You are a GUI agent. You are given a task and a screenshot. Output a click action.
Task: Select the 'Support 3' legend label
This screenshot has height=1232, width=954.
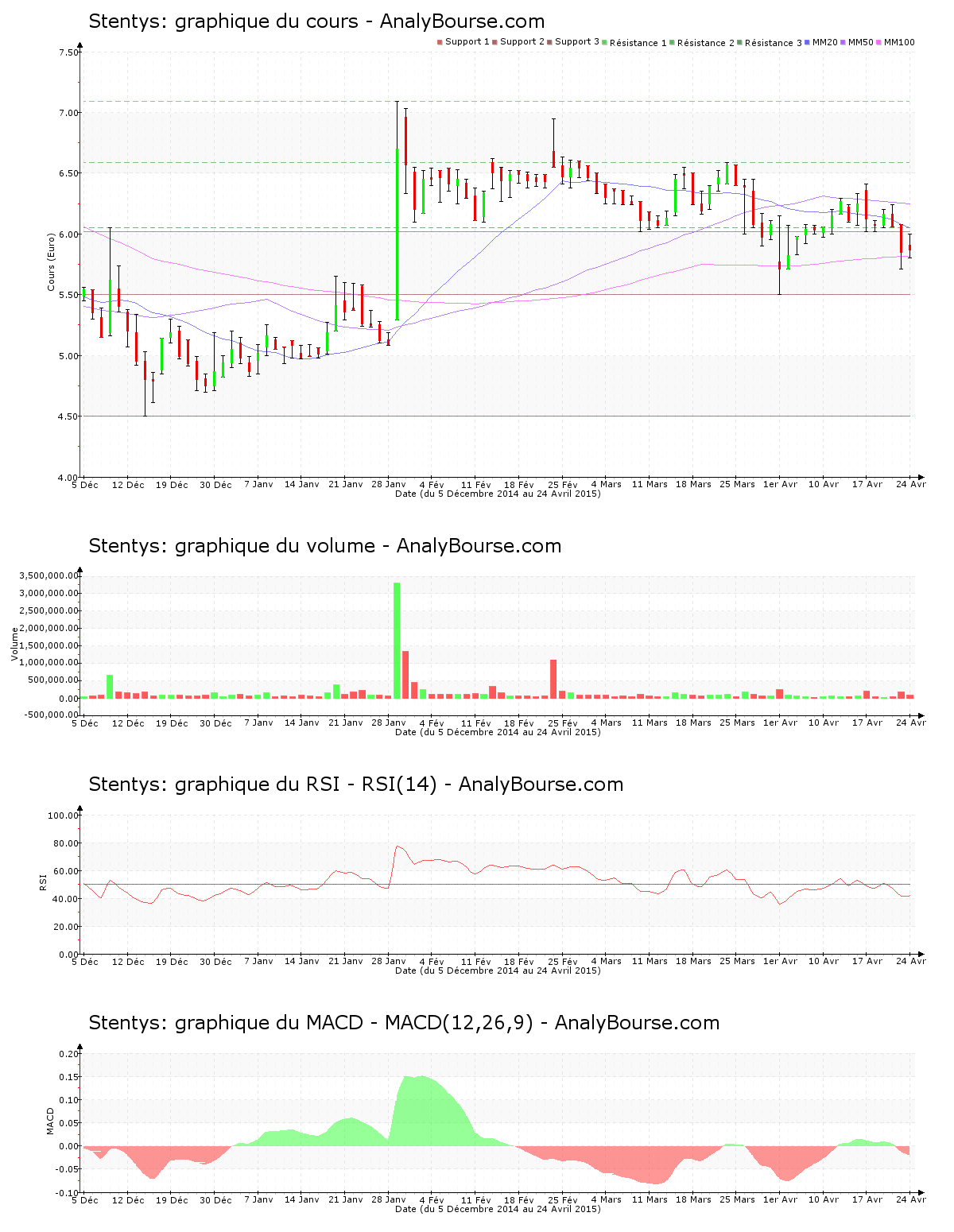point(577,42)
